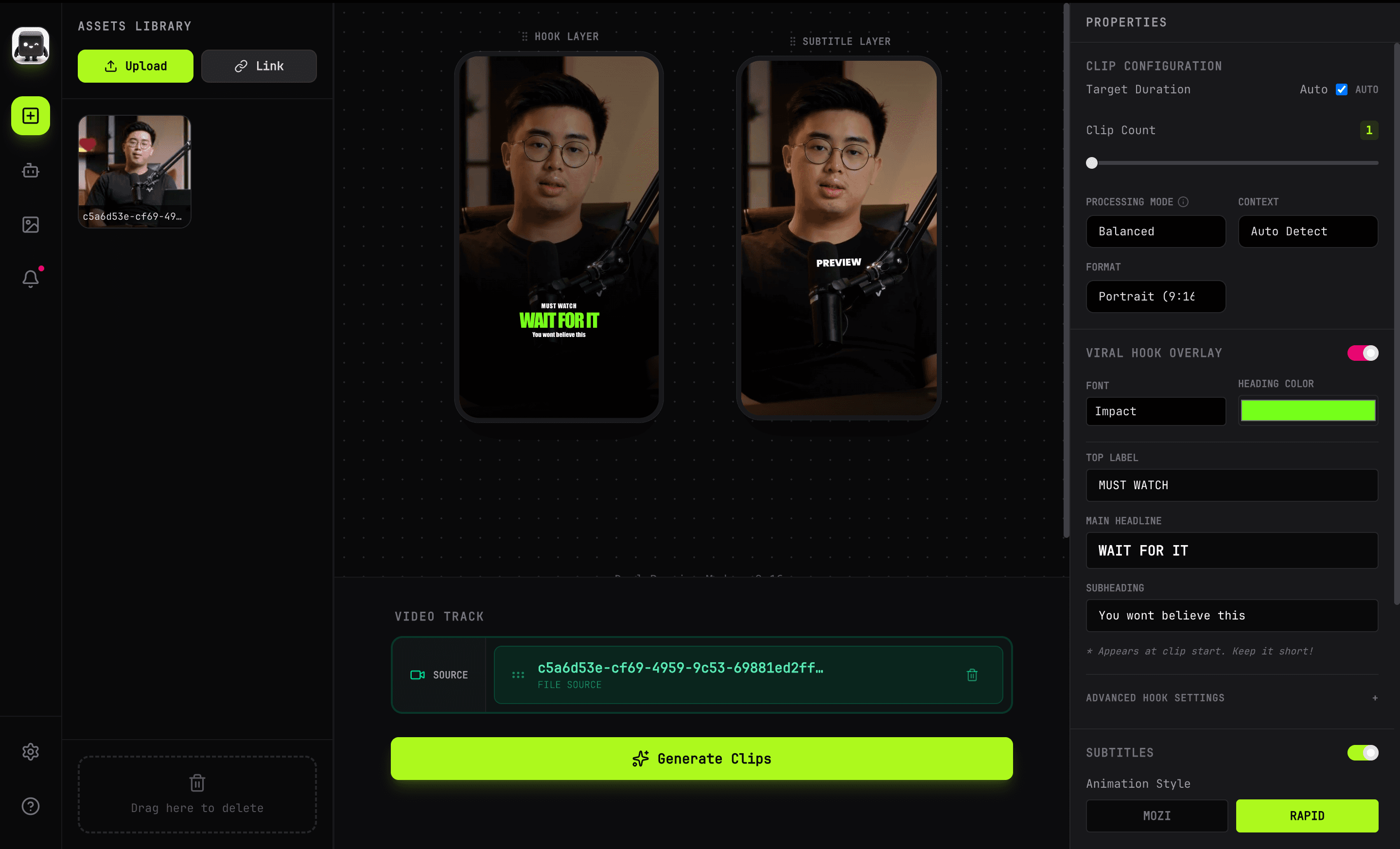Open the Settings gear icon
1400x849 pixels.
pyautogui.click(x=30, y=751)
